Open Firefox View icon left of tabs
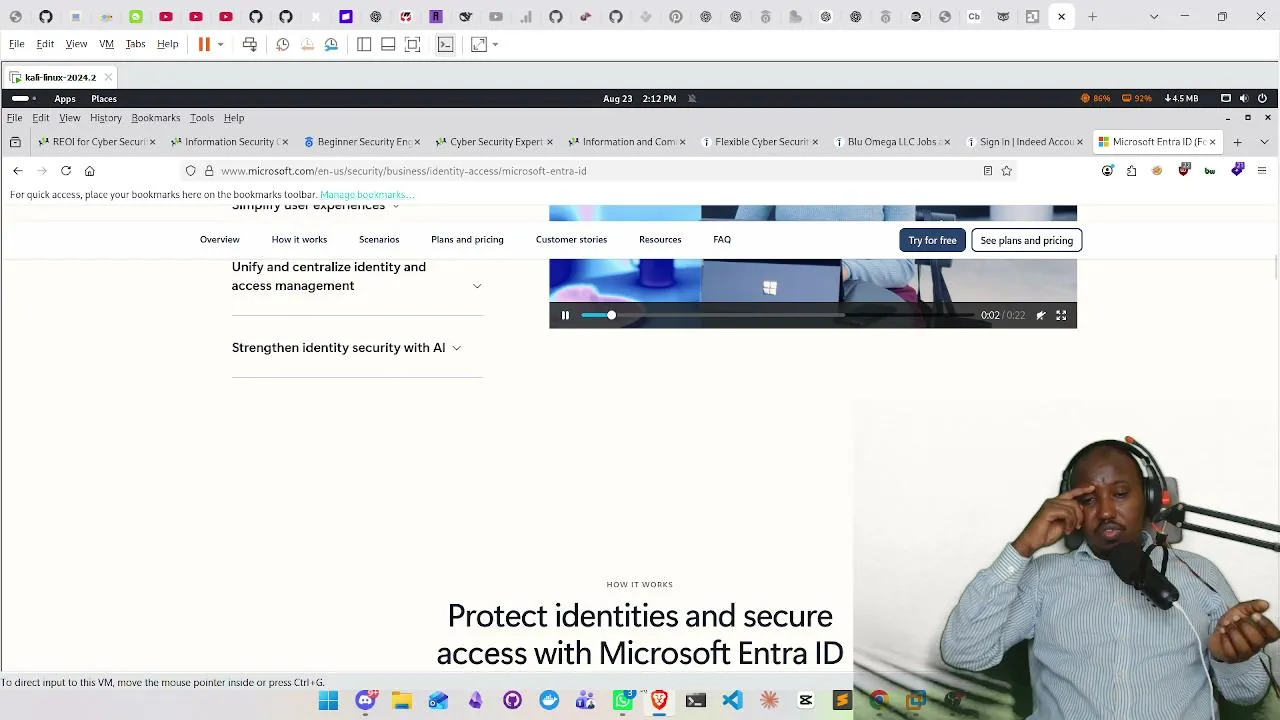The height and width of the screenshot is (720, 1280). [15, 142]
